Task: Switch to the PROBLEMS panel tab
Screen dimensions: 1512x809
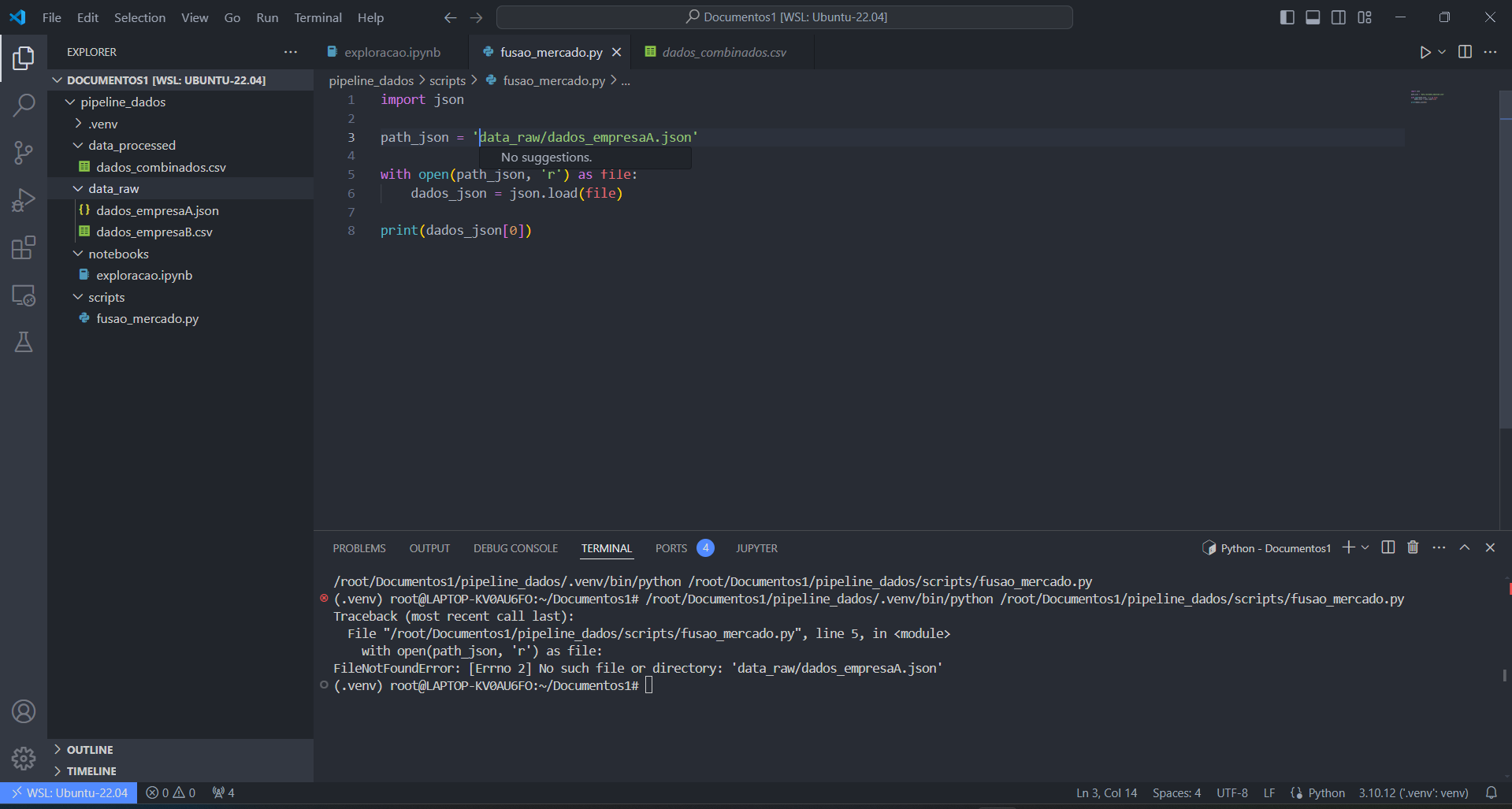Action: click(359, 548)
